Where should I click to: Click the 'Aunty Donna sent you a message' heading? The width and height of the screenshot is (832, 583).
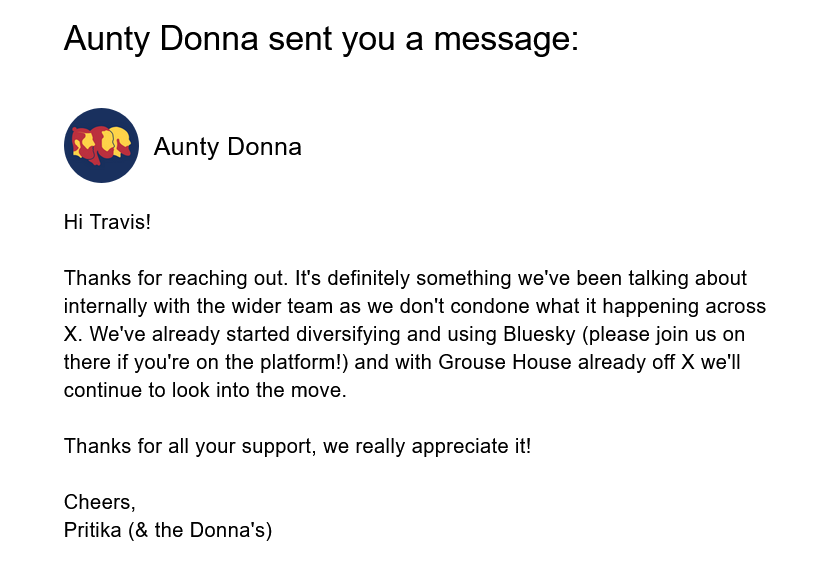click(320, 39)
